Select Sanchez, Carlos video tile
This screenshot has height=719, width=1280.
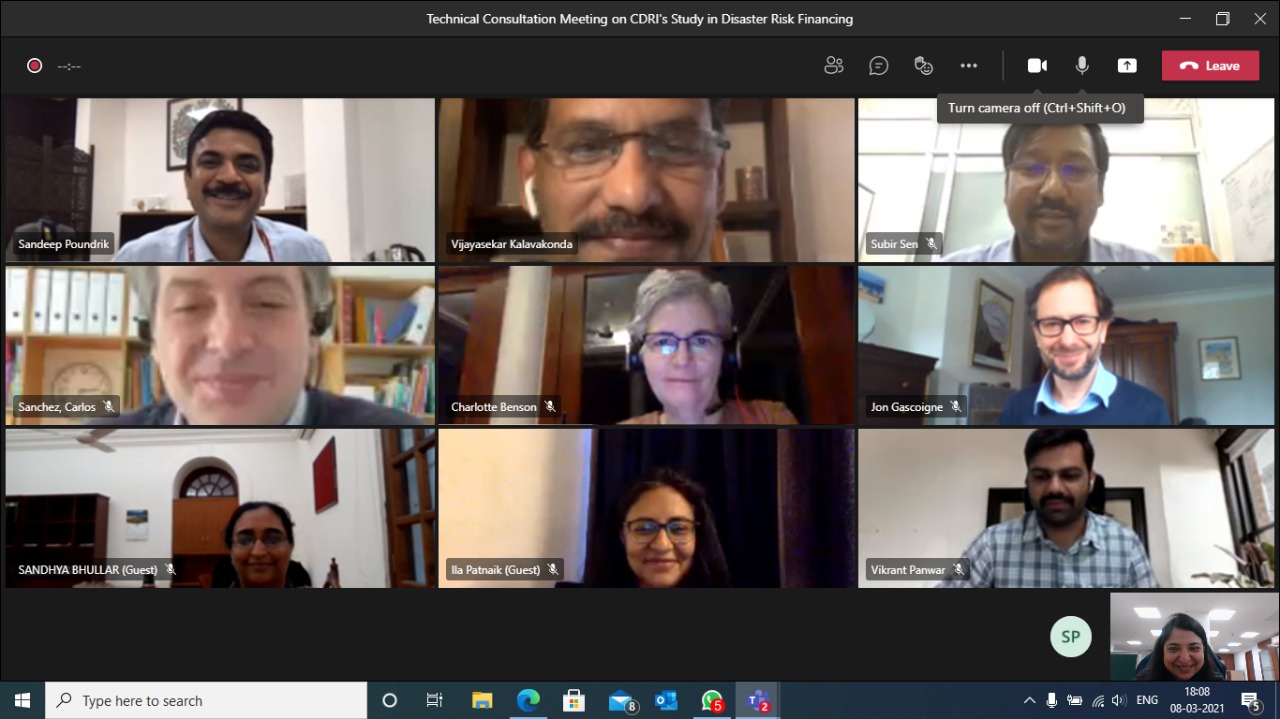point(220,345)
